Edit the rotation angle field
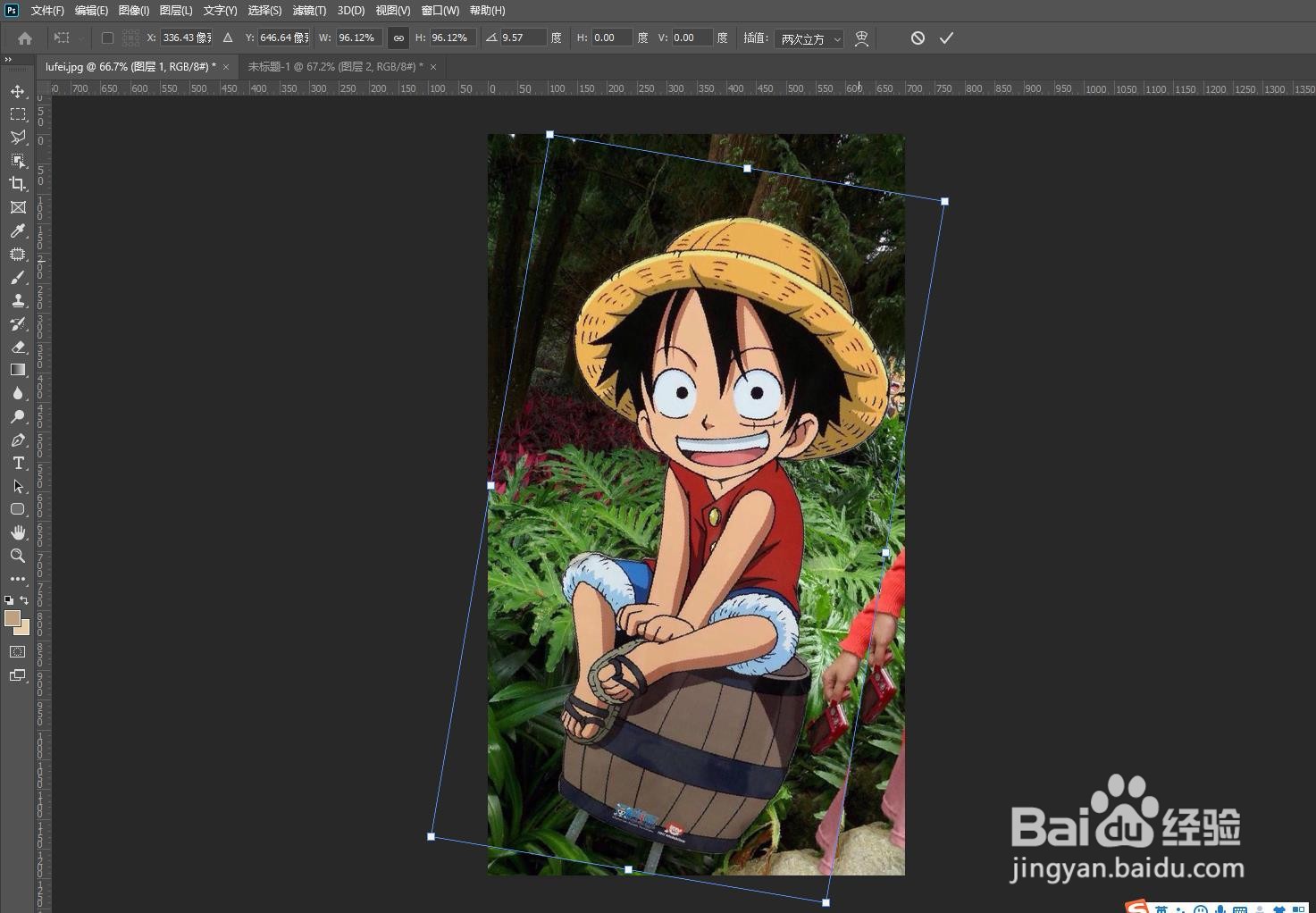1316x913 pixels. coord(523,38)
